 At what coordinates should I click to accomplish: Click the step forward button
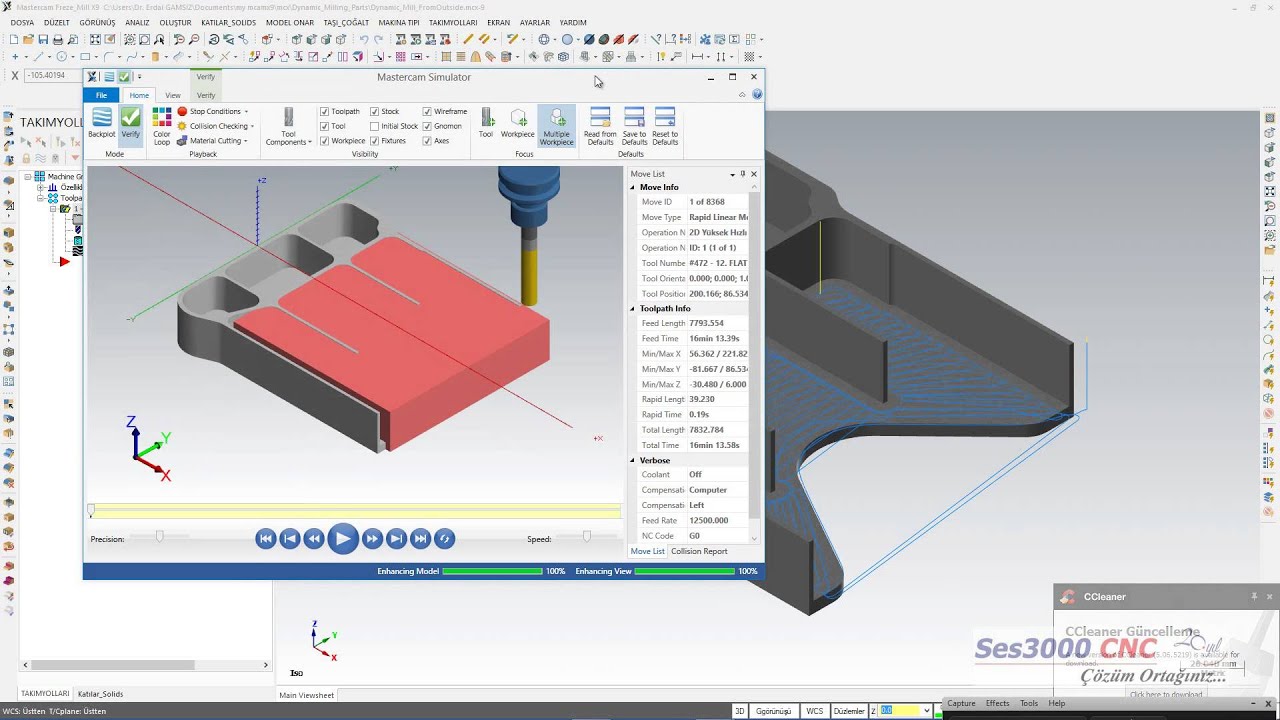[x=372, y=538]
